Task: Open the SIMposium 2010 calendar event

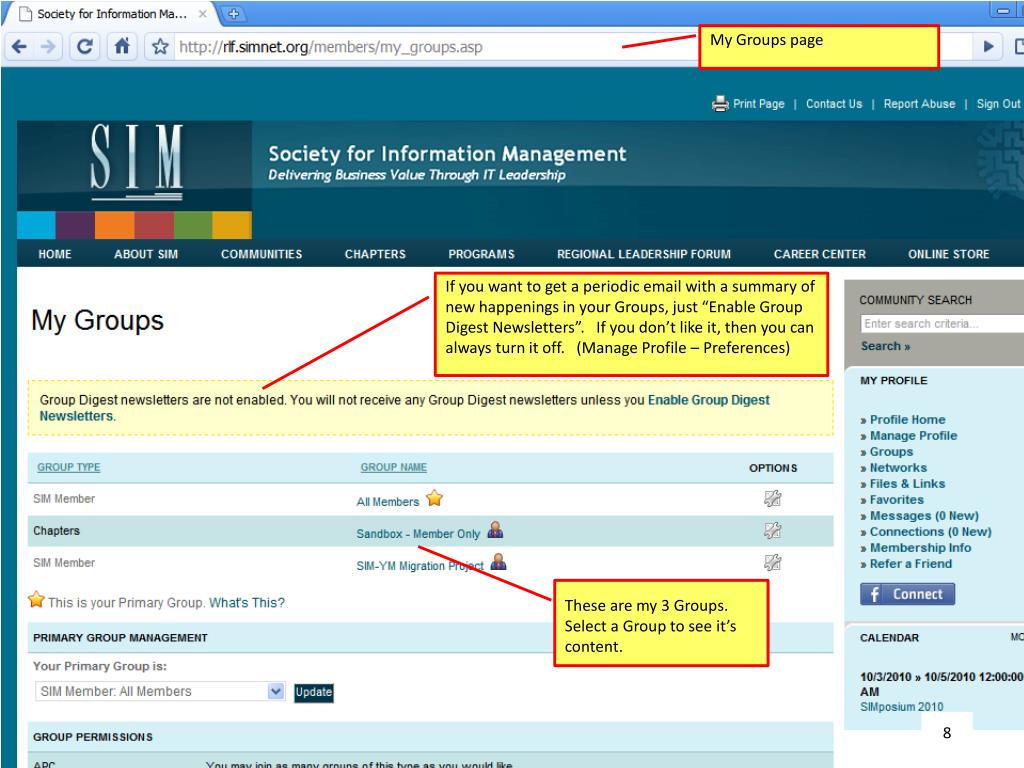Action: (901, 707)
